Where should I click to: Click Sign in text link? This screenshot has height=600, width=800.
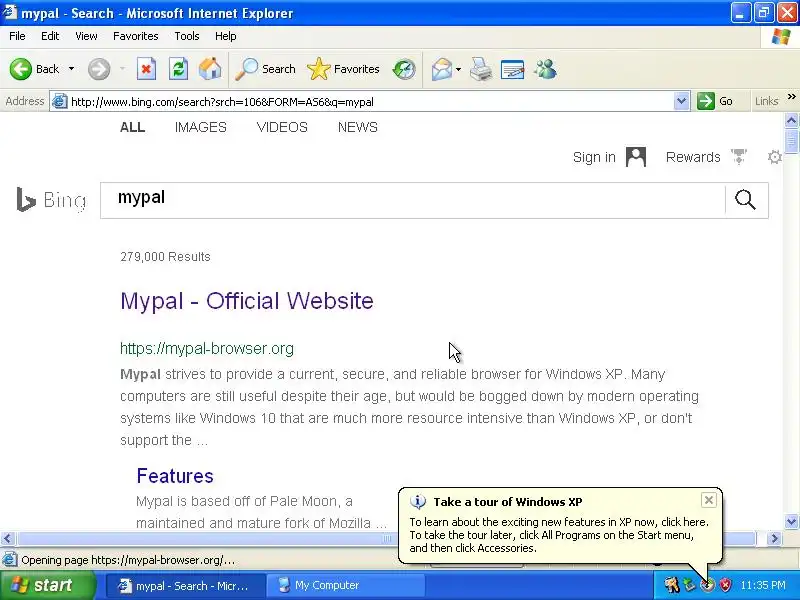point(594,157)
